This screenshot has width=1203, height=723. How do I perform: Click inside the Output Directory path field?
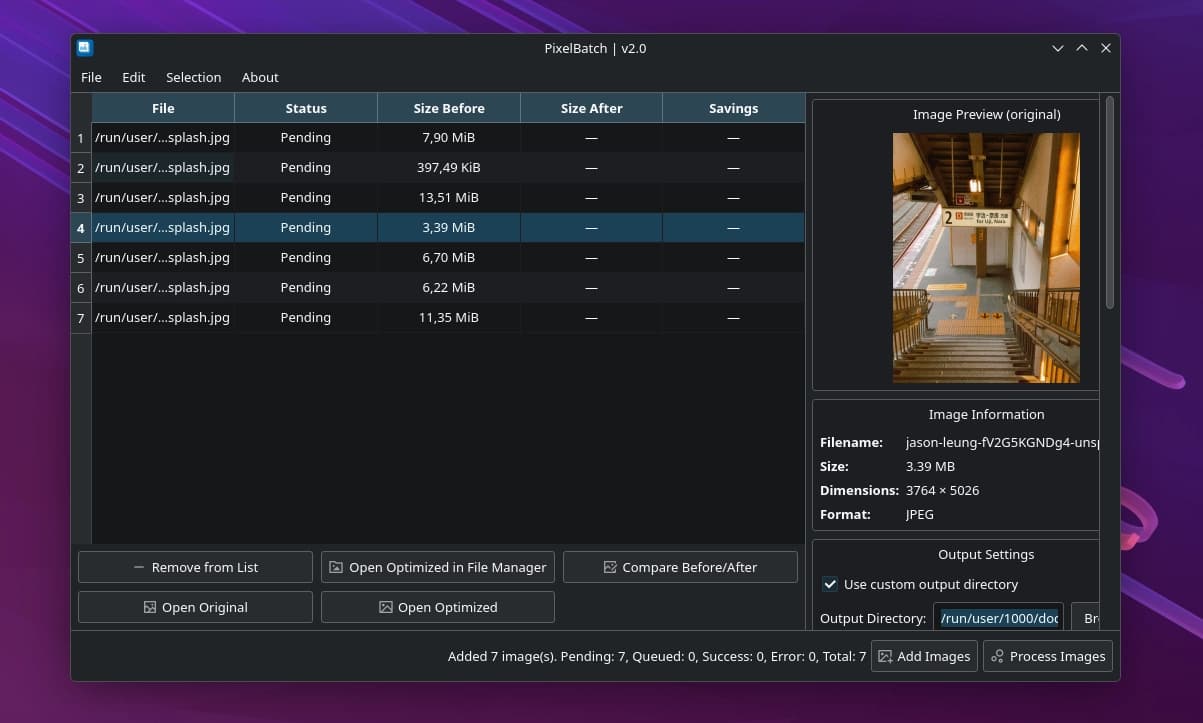(998, 617)
